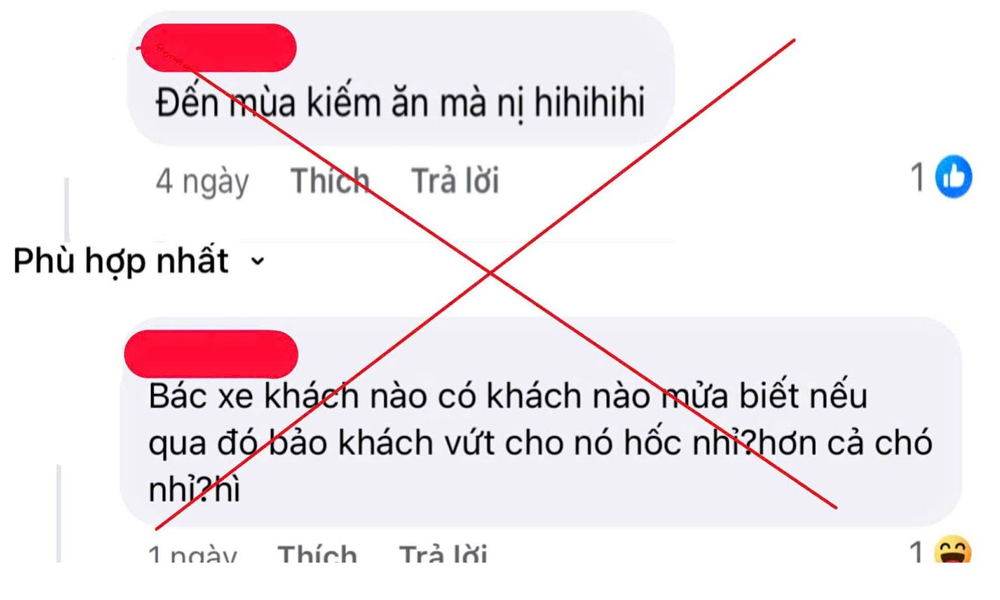Click the '1 ngày' timestamp link
Image resolution: width=1000 pixels, height=600 pixels.
click(192, 553)
